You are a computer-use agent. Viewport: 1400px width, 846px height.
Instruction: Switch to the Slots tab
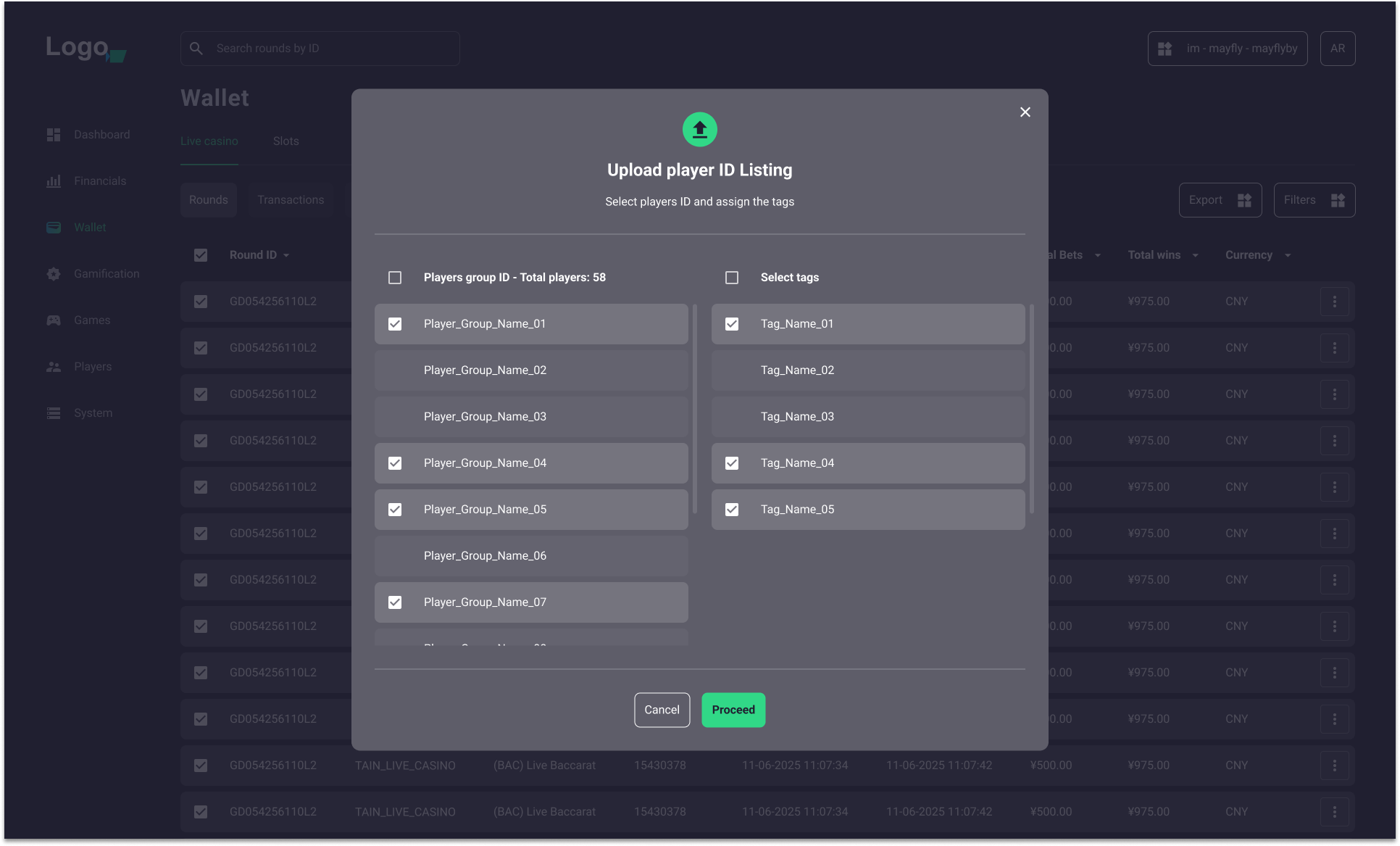(286, 141)
